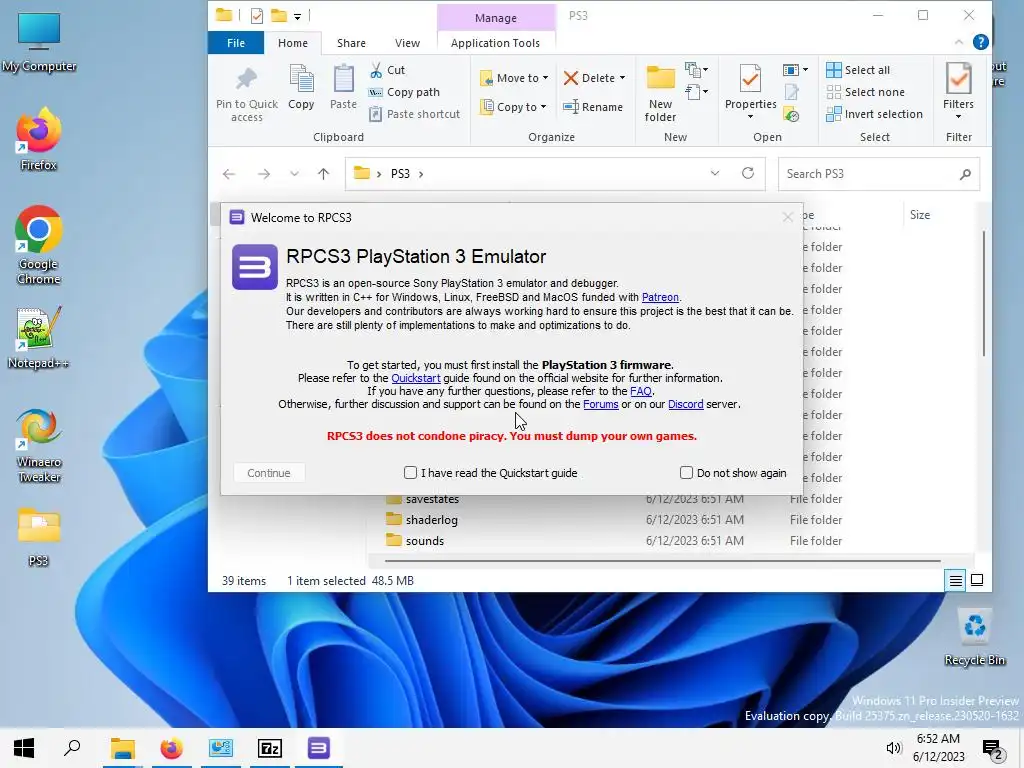Open the Forums link
1024x768 pixels.
(x=600, y=404)
